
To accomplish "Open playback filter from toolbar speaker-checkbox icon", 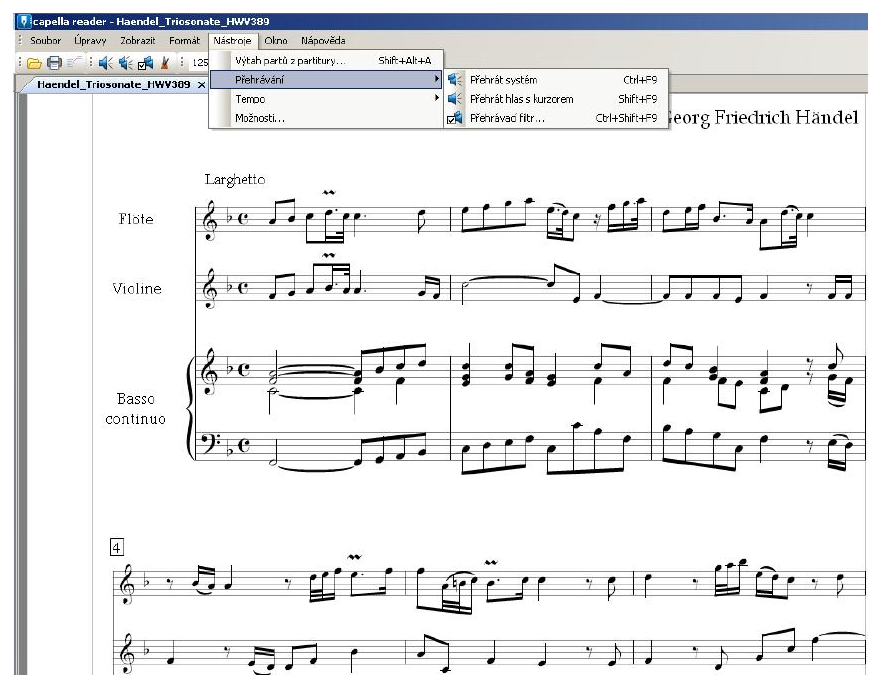I will coord(146,63).
